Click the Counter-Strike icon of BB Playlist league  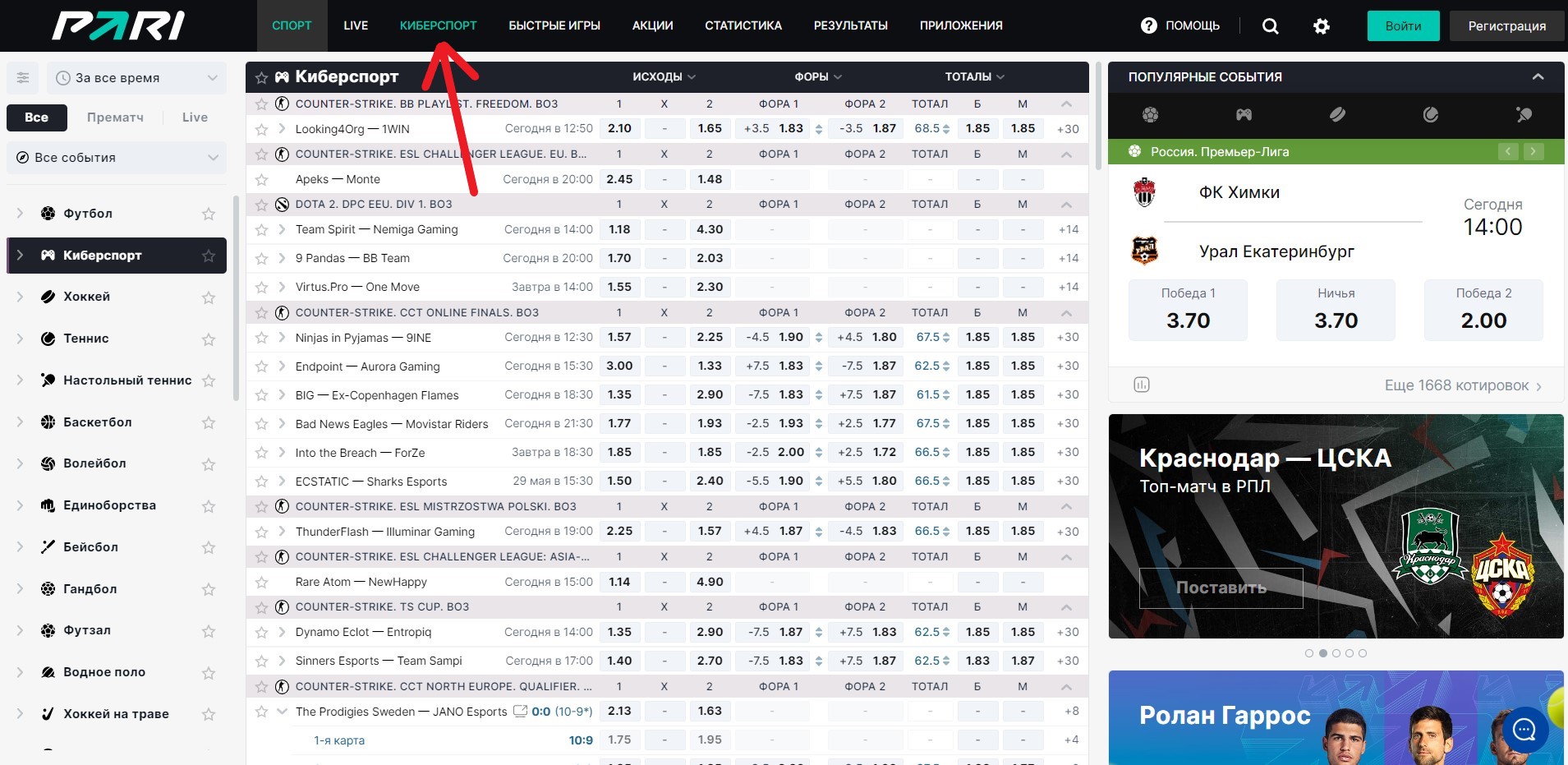coord(282,104)
